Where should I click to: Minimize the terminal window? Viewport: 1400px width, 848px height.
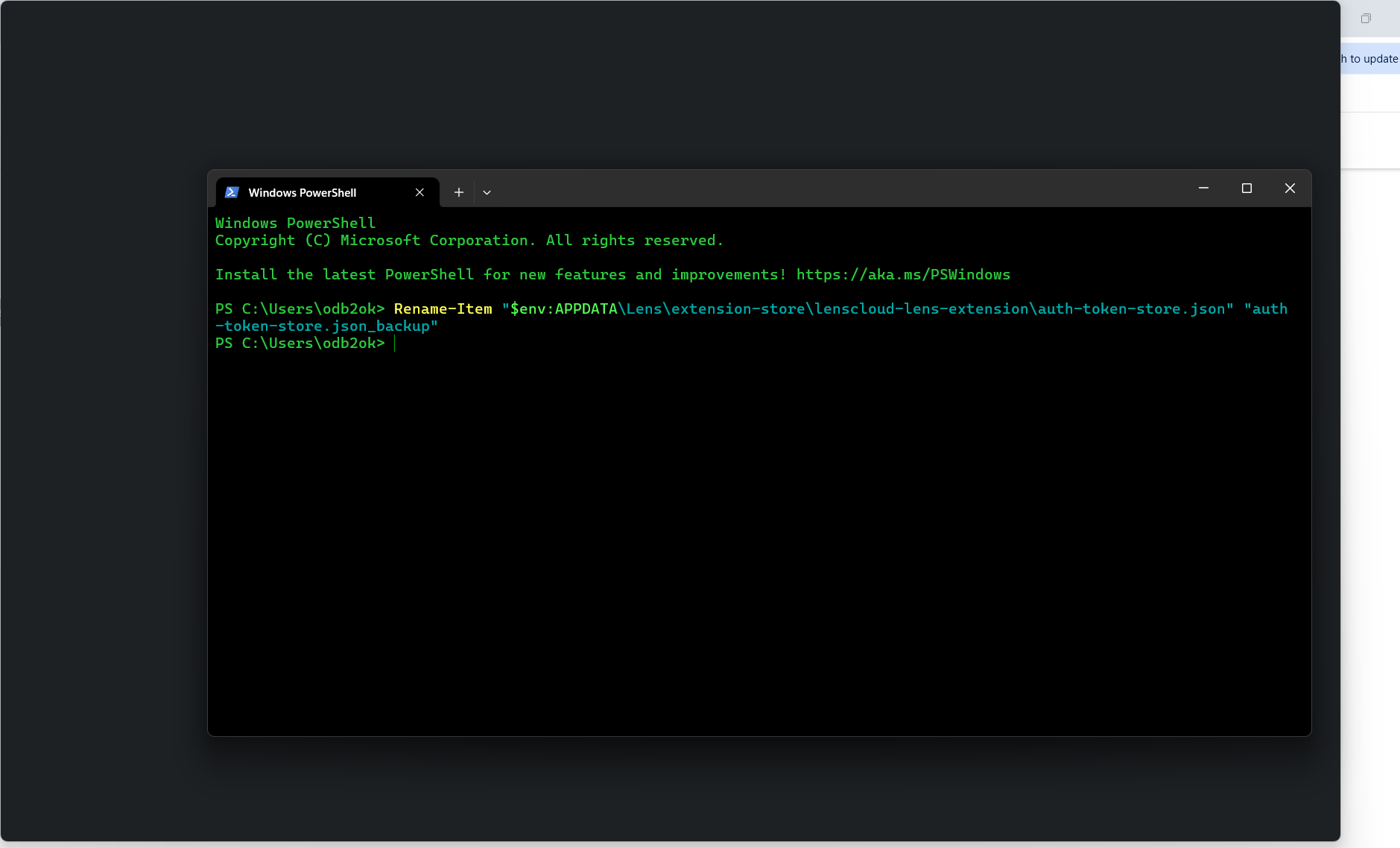[1203, 189]
